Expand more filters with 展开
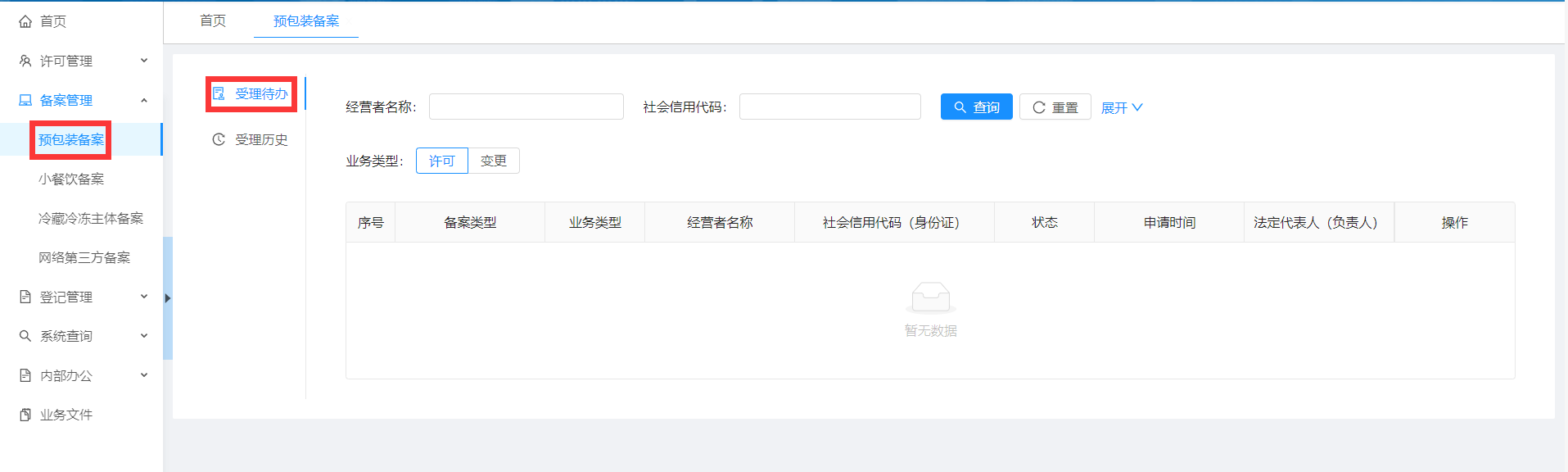 (1121, 107)
